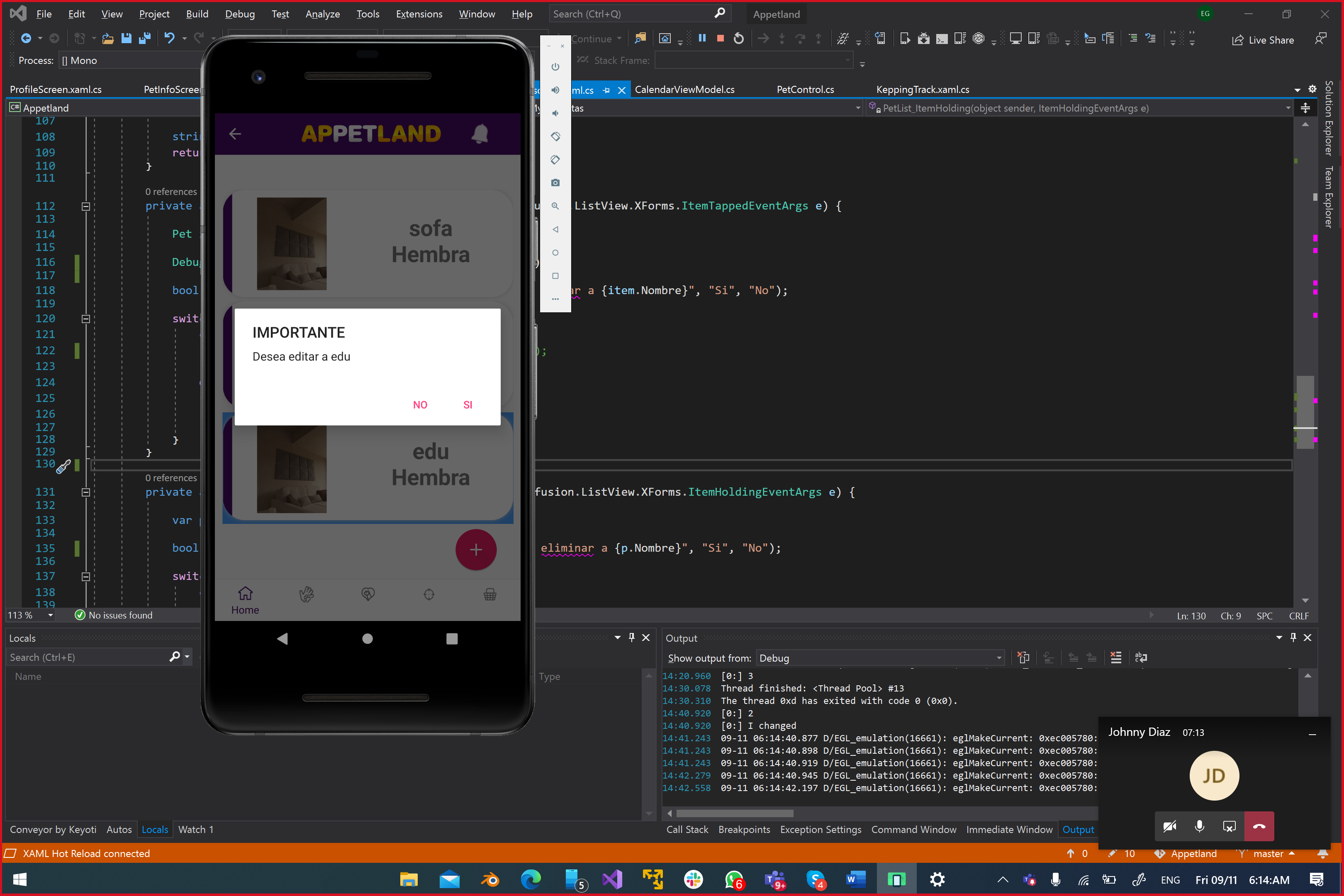The image size is (1344, 896).
Task: Open the Show output from Debug dropdown
Action: 880,658
